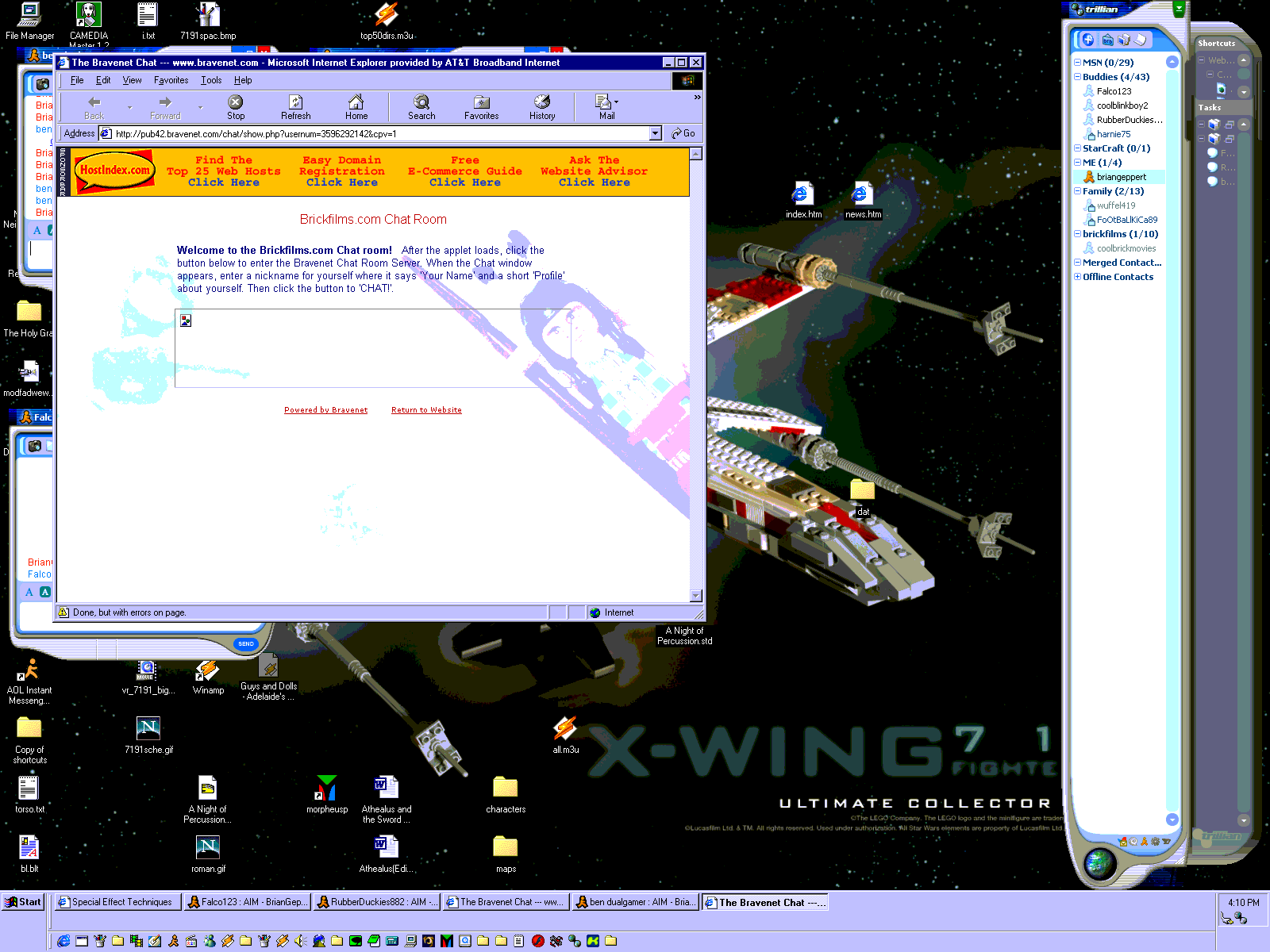This screenshot has height=952, width=1270.
Task: Go to the Home page in Internet Explorer
Action: pyautogui.click(x=356, y=107)
